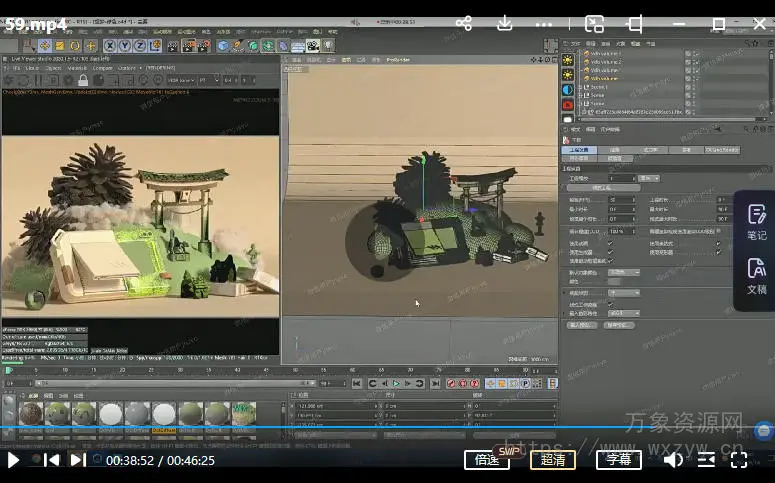Mute the video volume
This screenshot has width=775, height=483.
click(673, 460)
